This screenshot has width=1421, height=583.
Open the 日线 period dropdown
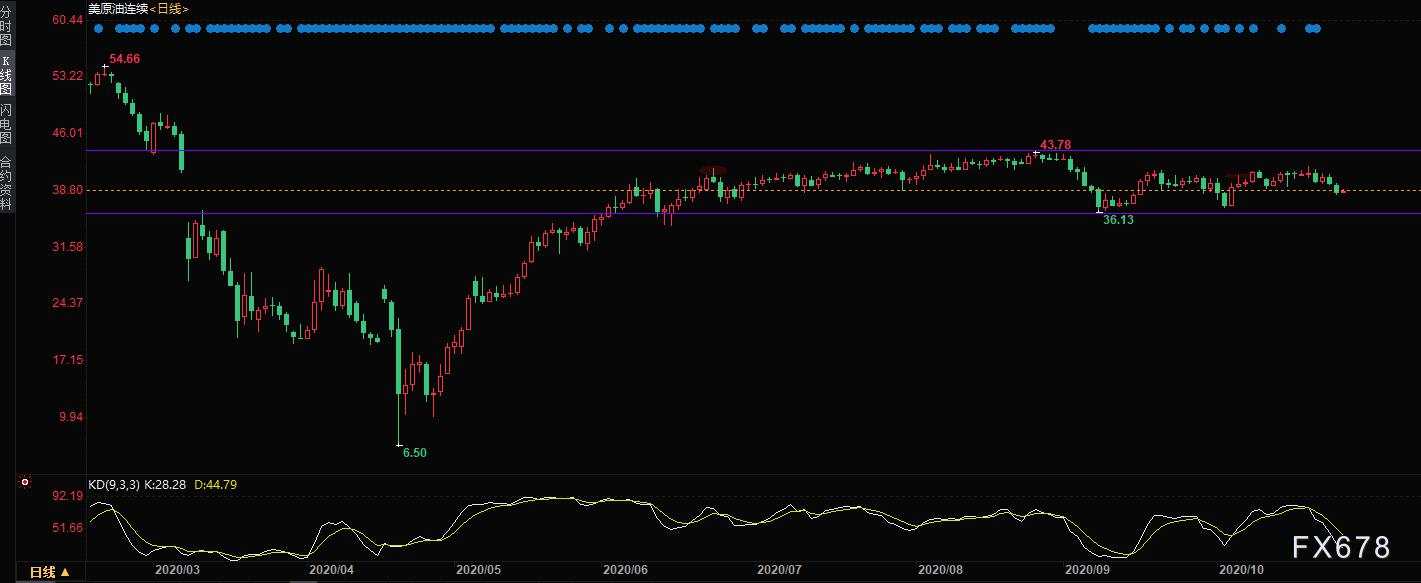click(49, 572)
